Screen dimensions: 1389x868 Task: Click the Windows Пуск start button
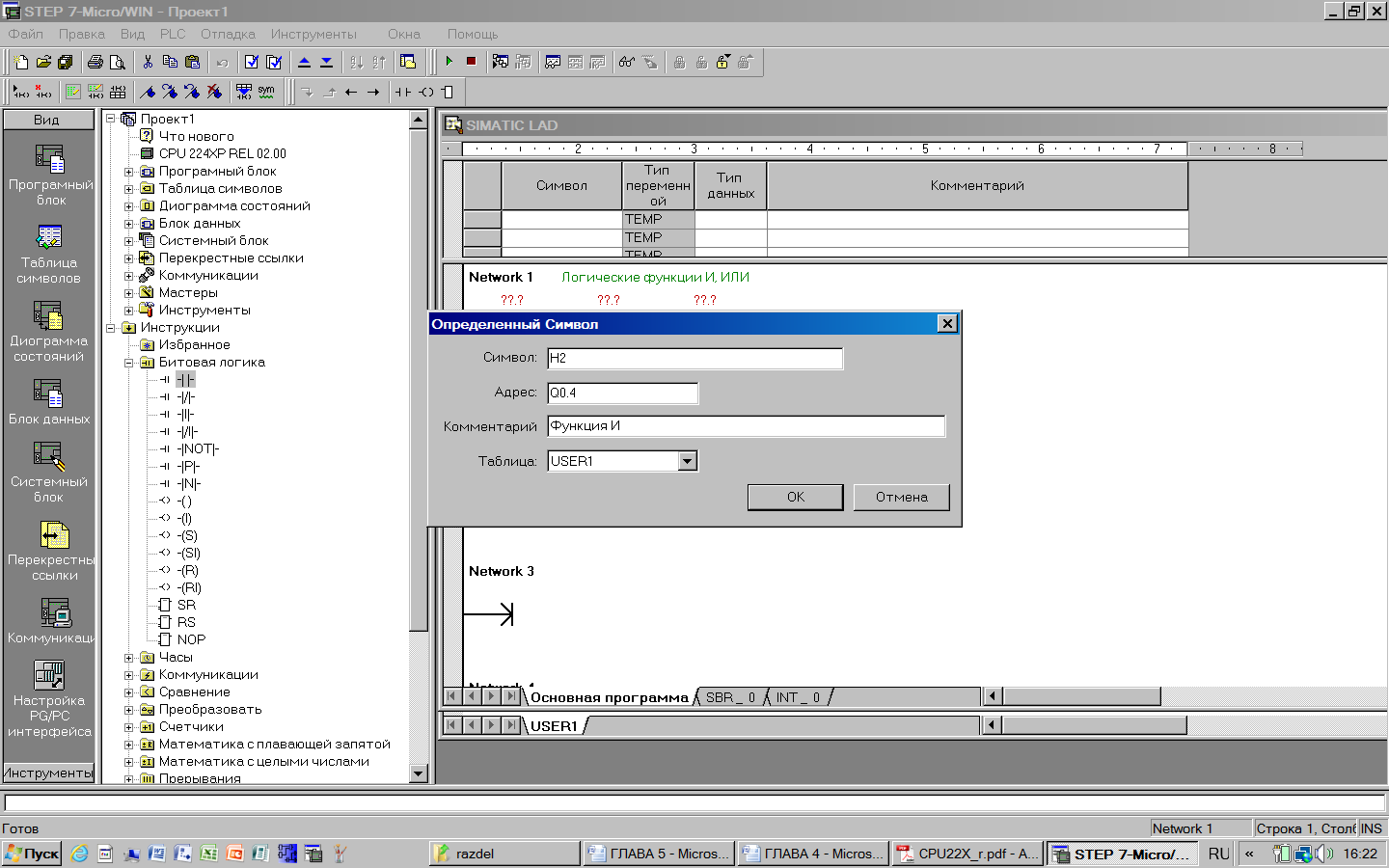[x=32, y=854]
